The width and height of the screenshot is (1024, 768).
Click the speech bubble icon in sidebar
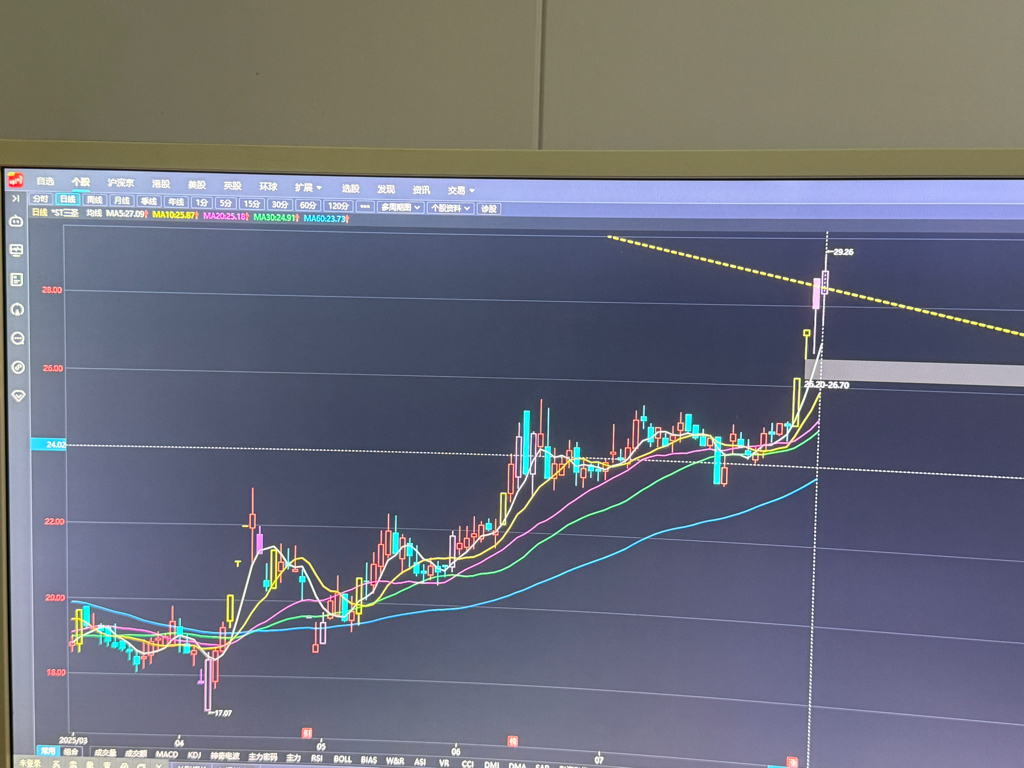18,338
